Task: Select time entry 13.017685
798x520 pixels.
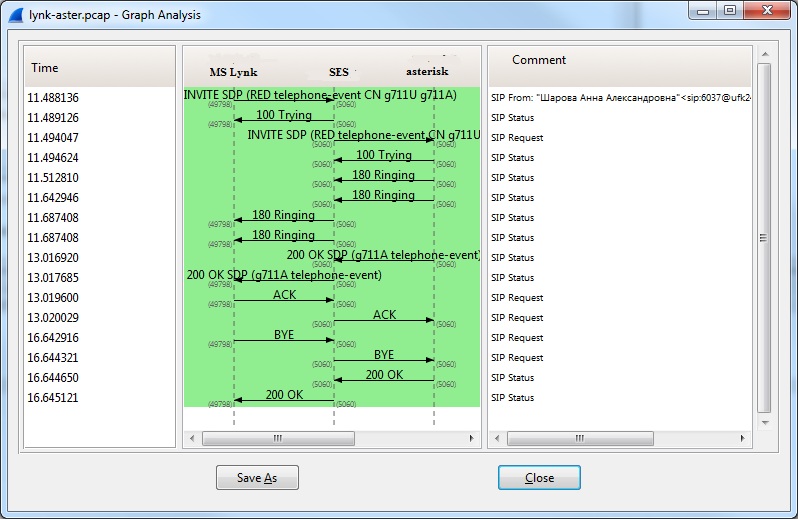Action: 53,278
